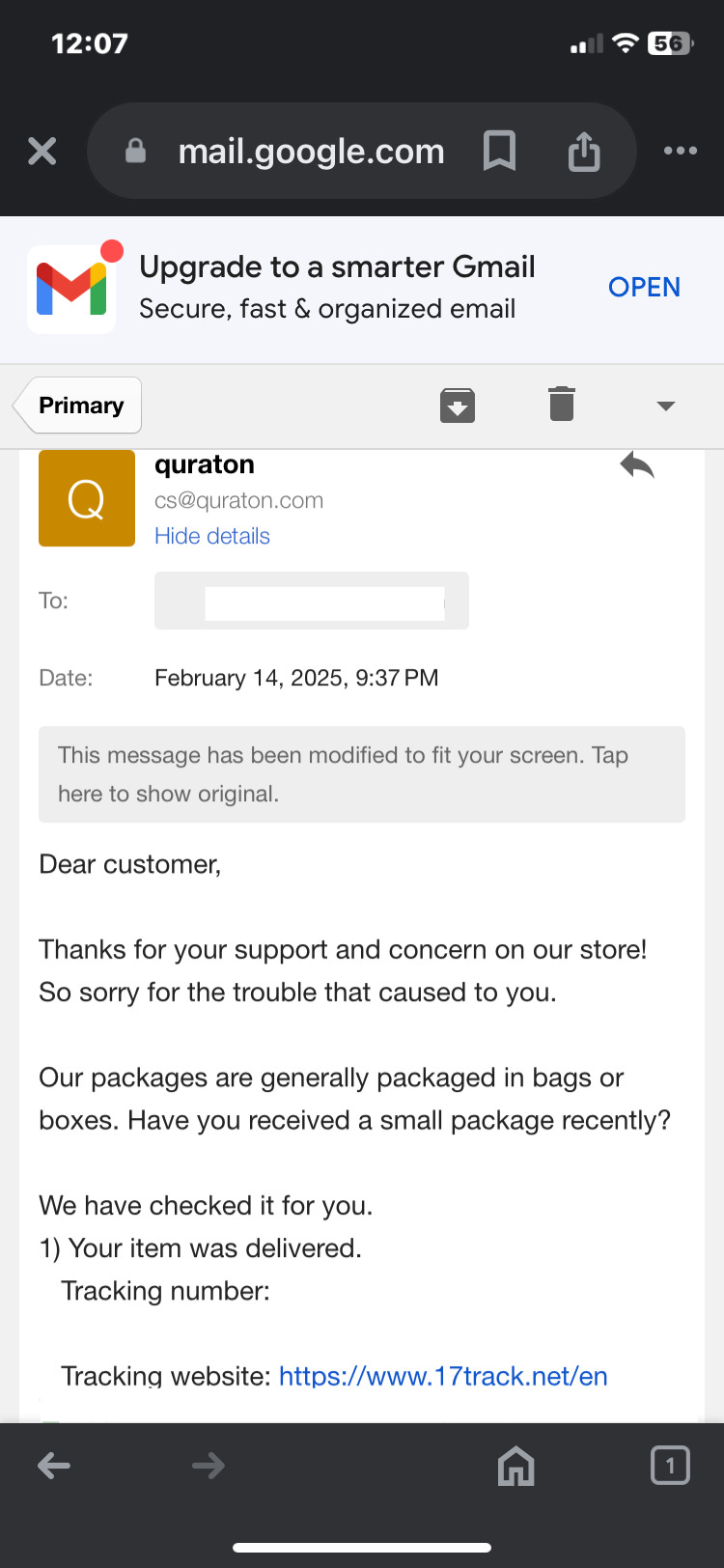Close the in-app browser with X
The width and height of the screenshot is (724, 1568).
(x=42, y=151)
